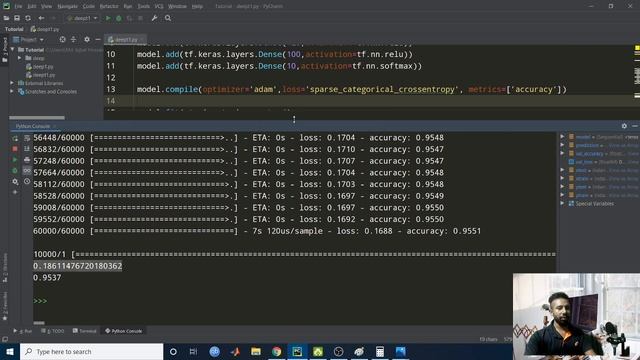This screenshot has height=360, width=640.
Task: Open Chrome from the taskbar
Action: coord(276,351)
